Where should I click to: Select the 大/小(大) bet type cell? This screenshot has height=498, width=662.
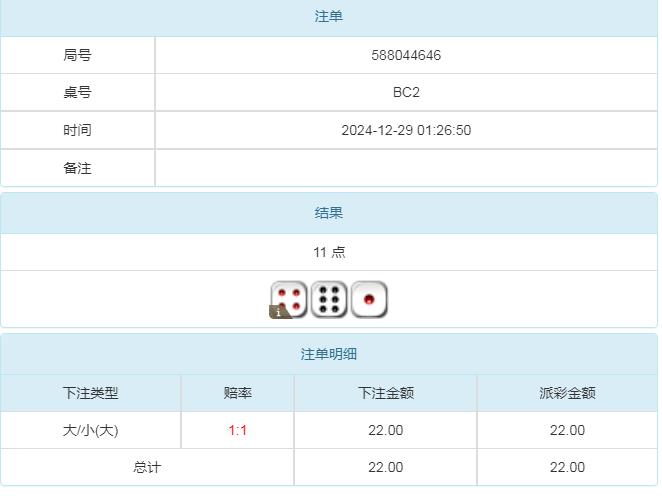[90, 430]
